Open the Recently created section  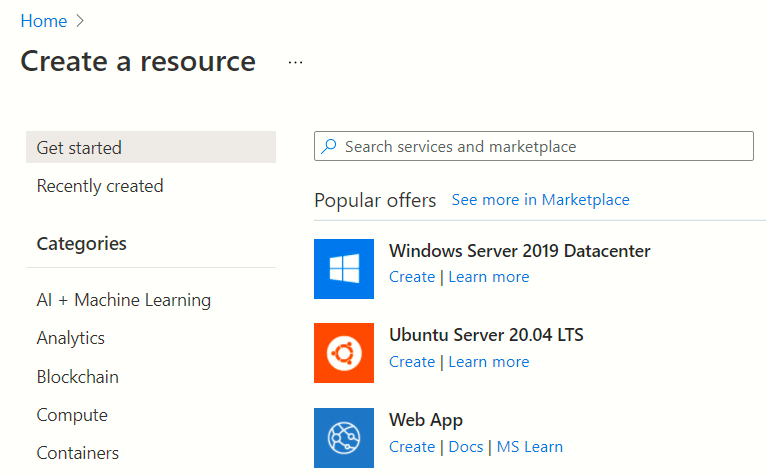pyautogui.click(x=100, y=186)
